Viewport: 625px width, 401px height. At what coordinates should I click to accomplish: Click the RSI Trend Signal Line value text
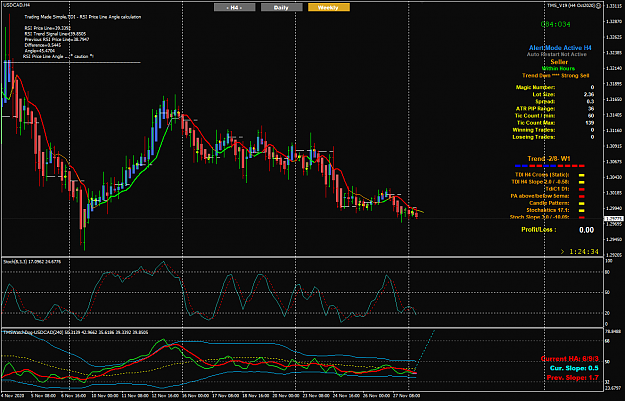55,34
